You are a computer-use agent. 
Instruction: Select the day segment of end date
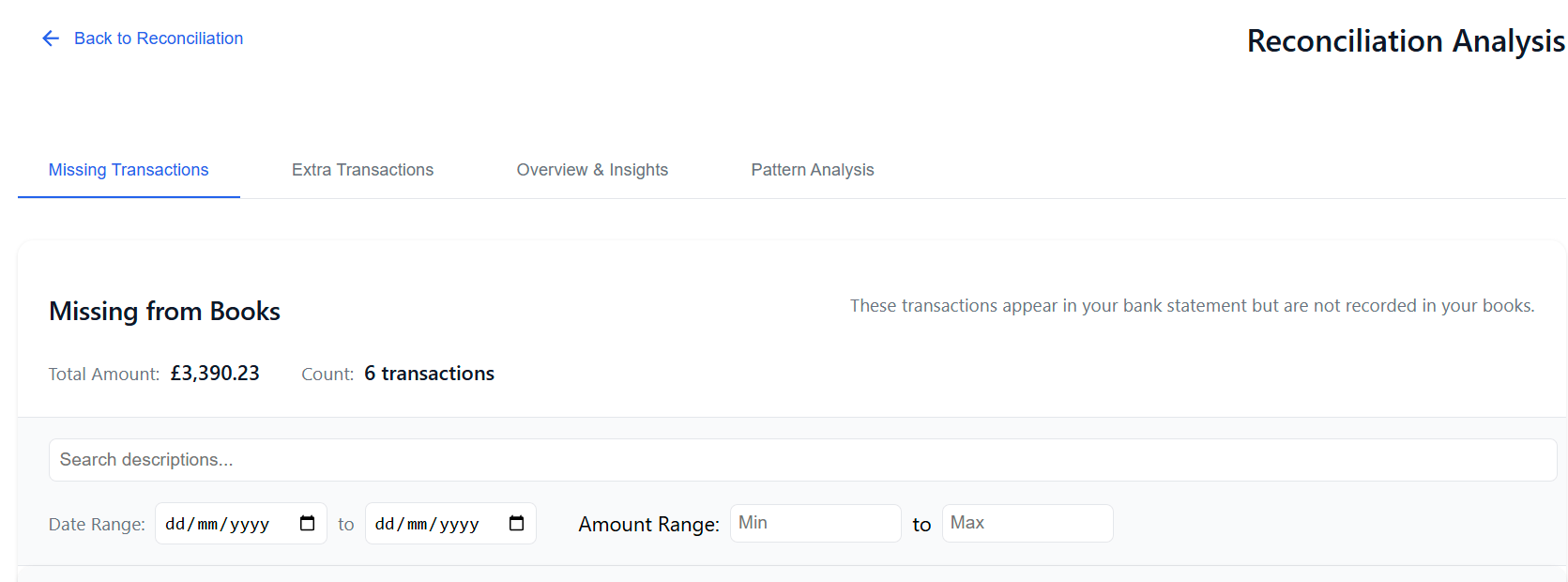coord(385,525)
